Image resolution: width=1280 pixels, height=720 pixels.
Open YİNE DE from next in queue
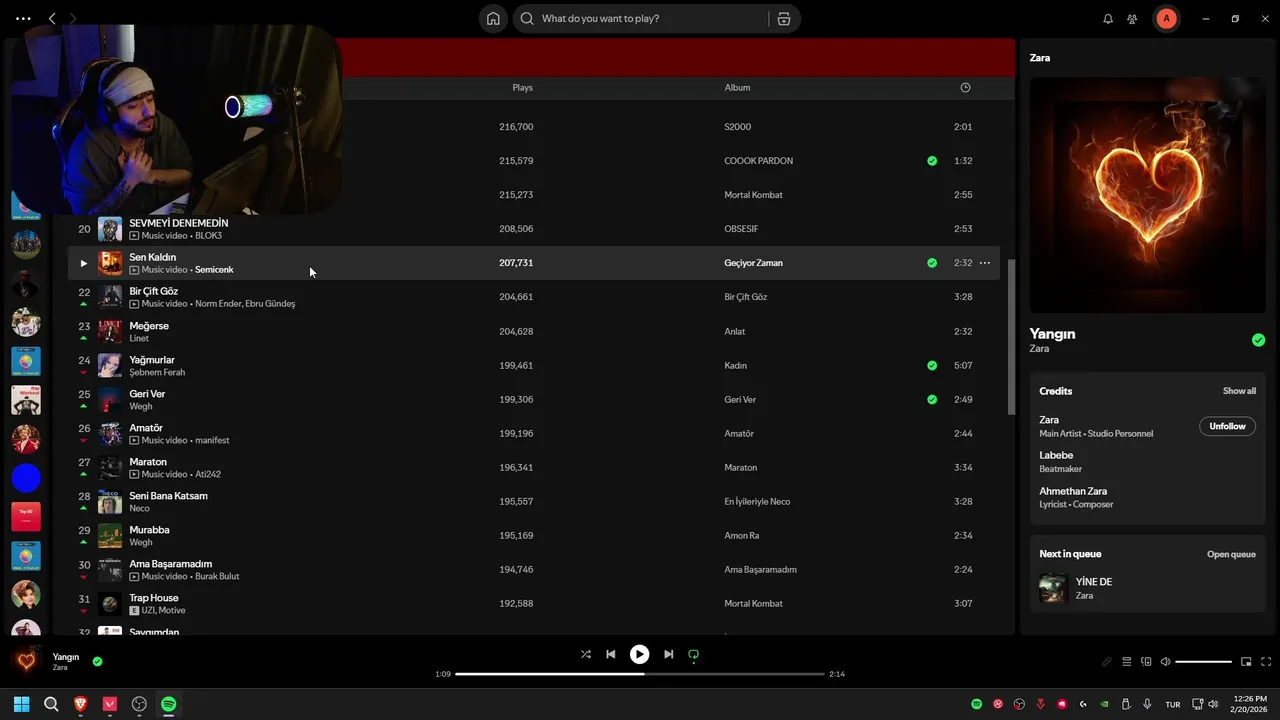coord(1093,582)
